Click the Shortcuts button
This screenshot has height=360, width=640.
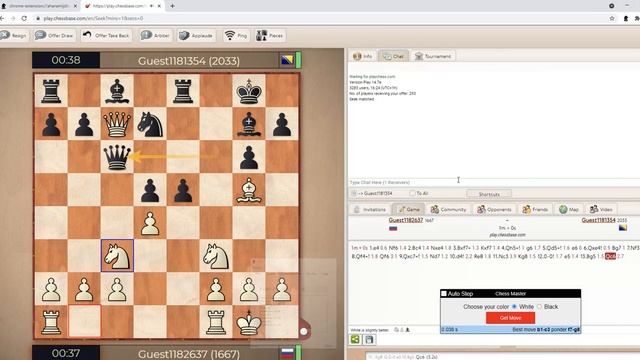pyautogui.click(x=489, y=194)
